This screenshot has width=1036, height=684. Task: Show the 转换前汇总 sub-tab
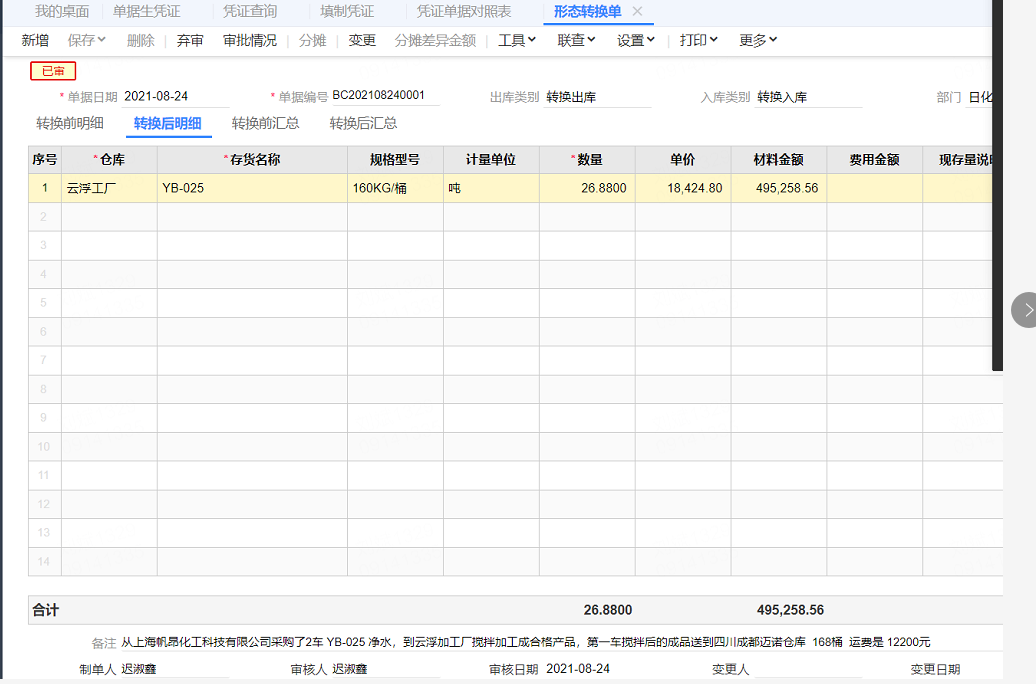(266, 123)
